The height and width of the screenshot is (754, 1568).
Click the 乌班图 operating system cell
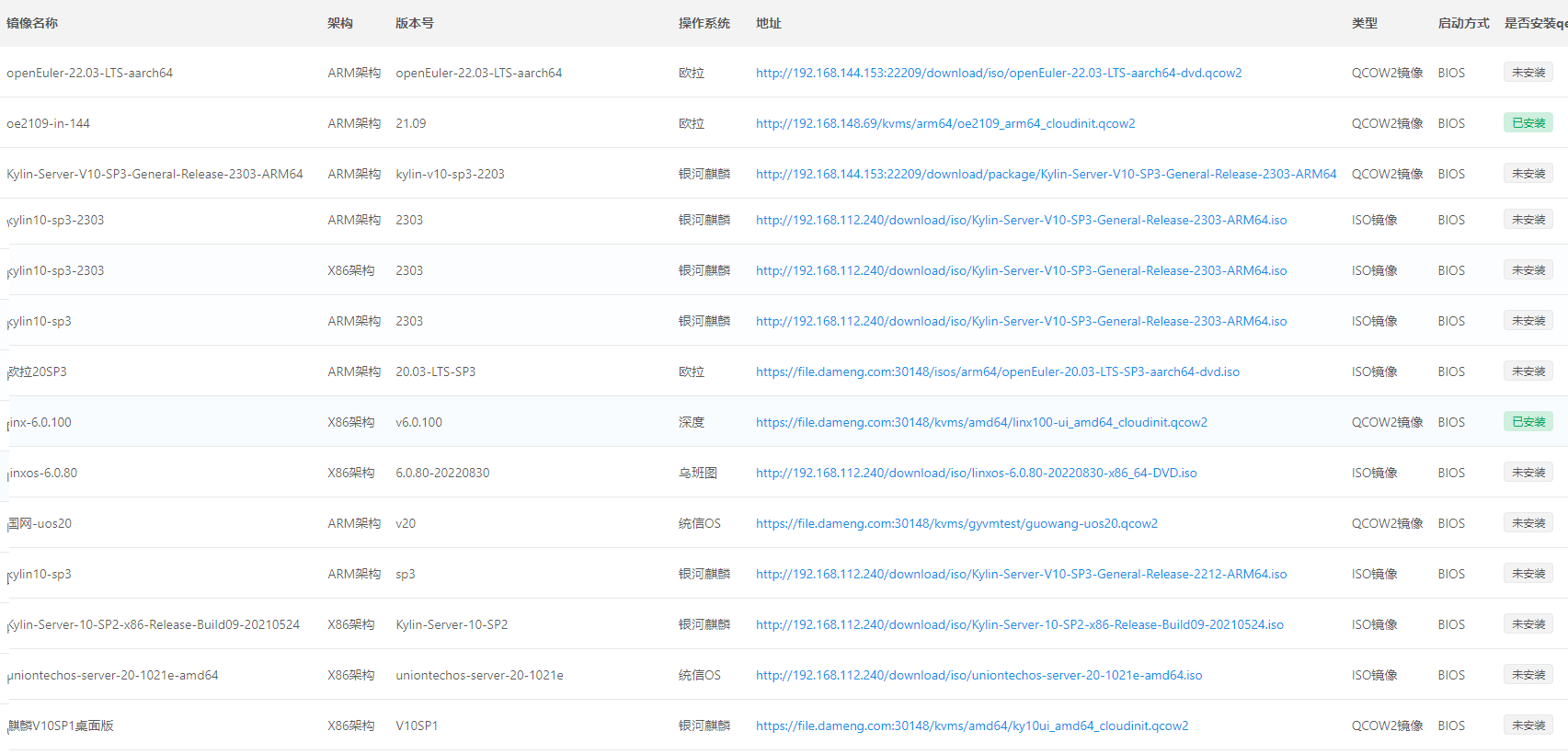[x=698, y=473]
